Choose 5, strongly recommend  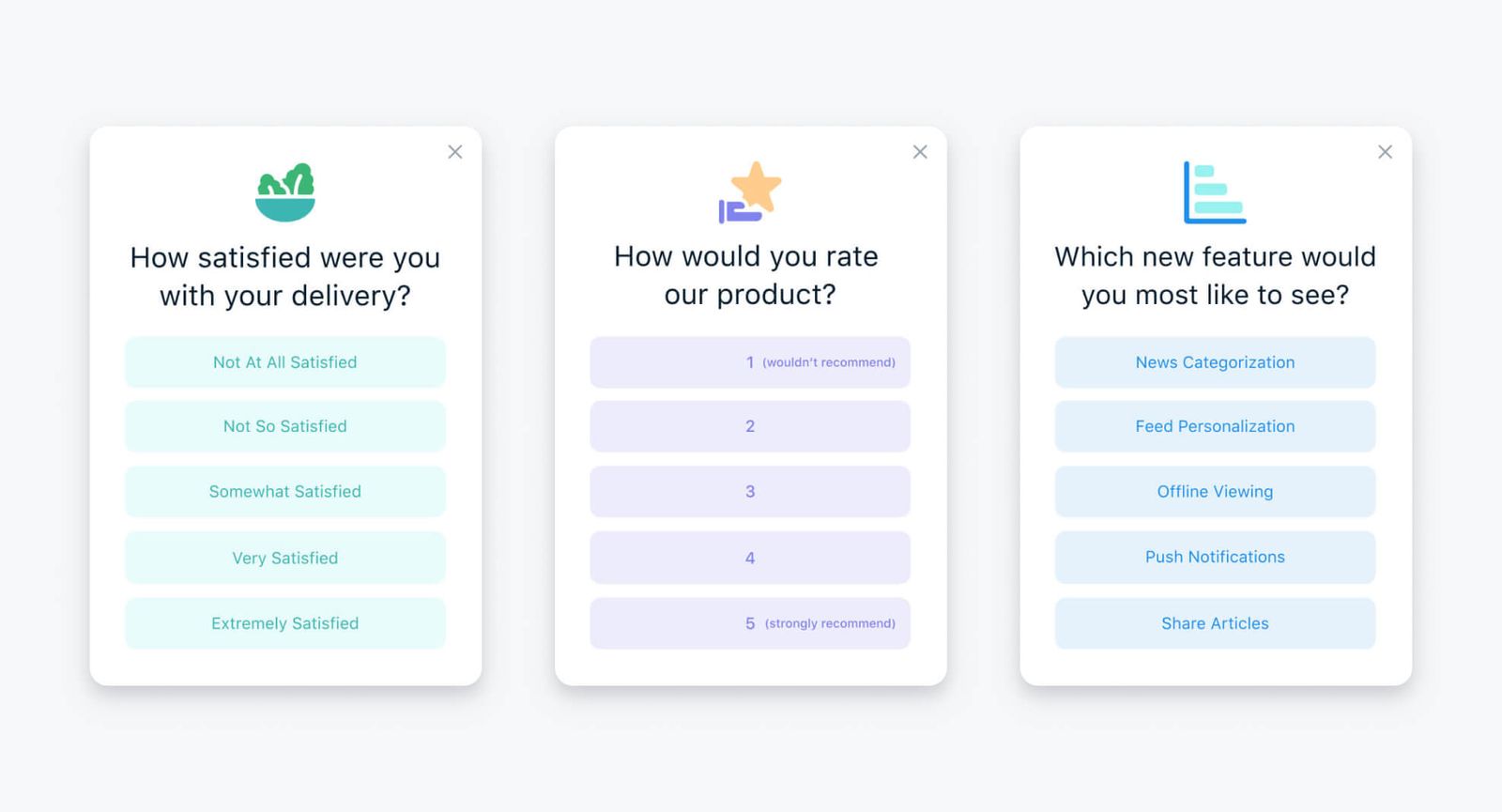[749, 623]
